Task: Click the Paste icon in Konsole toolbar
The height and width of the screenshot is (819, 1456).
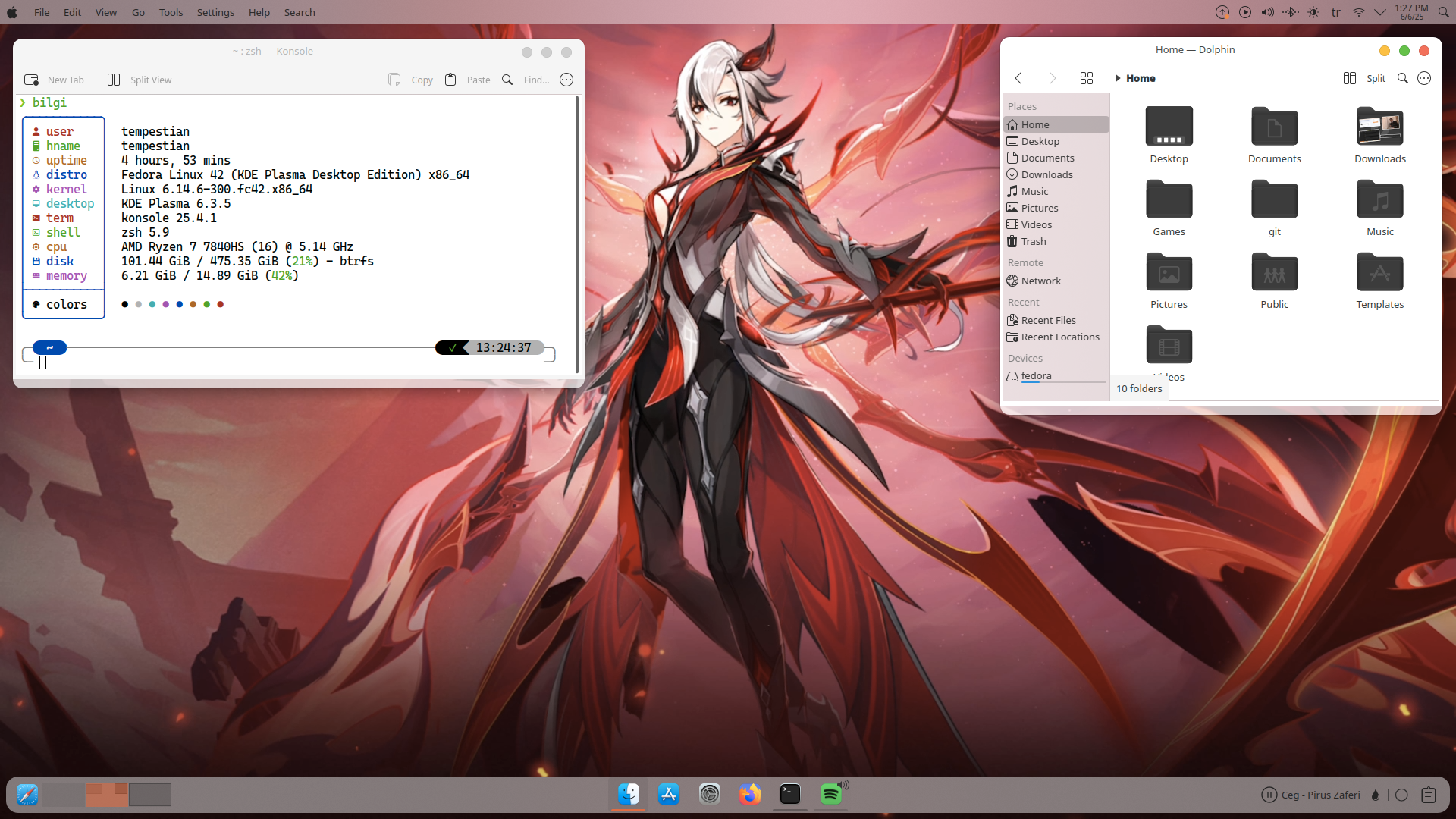Action: [450, 80]
